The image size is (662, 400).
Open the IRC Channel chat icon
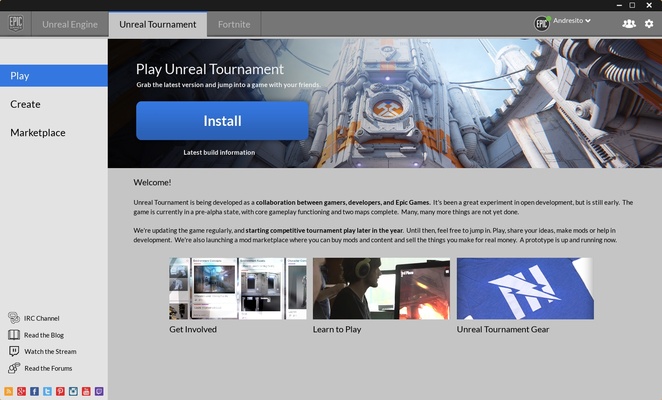(x=14, y=318)
